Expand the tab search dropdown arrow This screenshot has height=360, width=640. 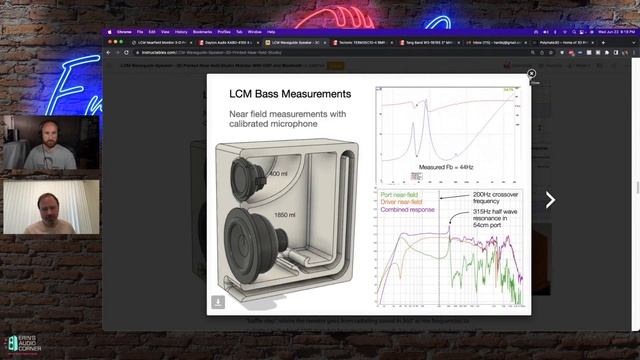point(634,42)
